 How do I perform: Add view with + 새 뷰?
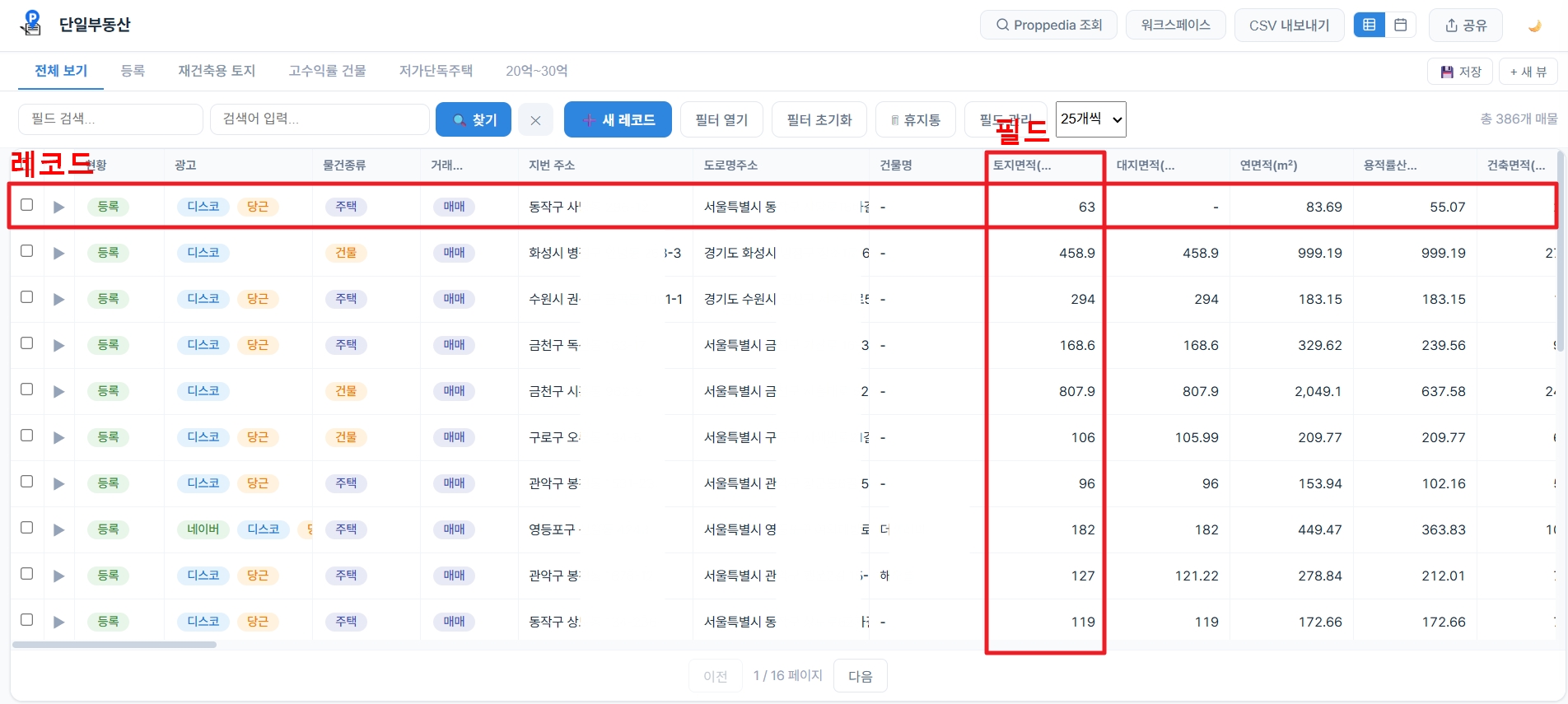pyautogui.click(x=1528, y=72)
